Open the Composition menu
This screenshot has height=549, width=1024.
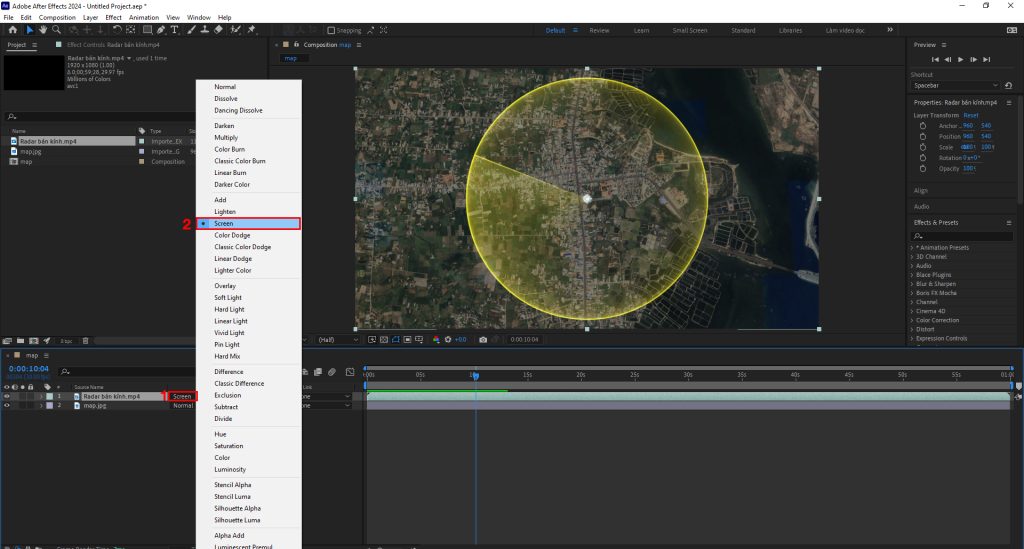(57, 17)
